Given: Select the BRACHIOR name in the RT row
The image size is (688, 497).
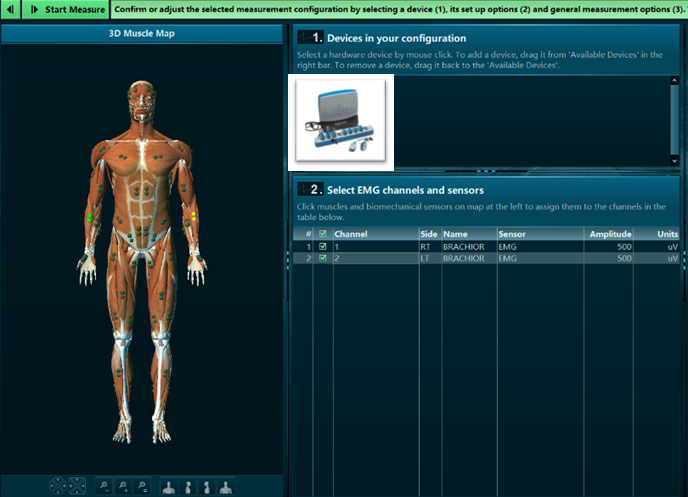Looking at the screenshot, I should click(x=464, y=247).
